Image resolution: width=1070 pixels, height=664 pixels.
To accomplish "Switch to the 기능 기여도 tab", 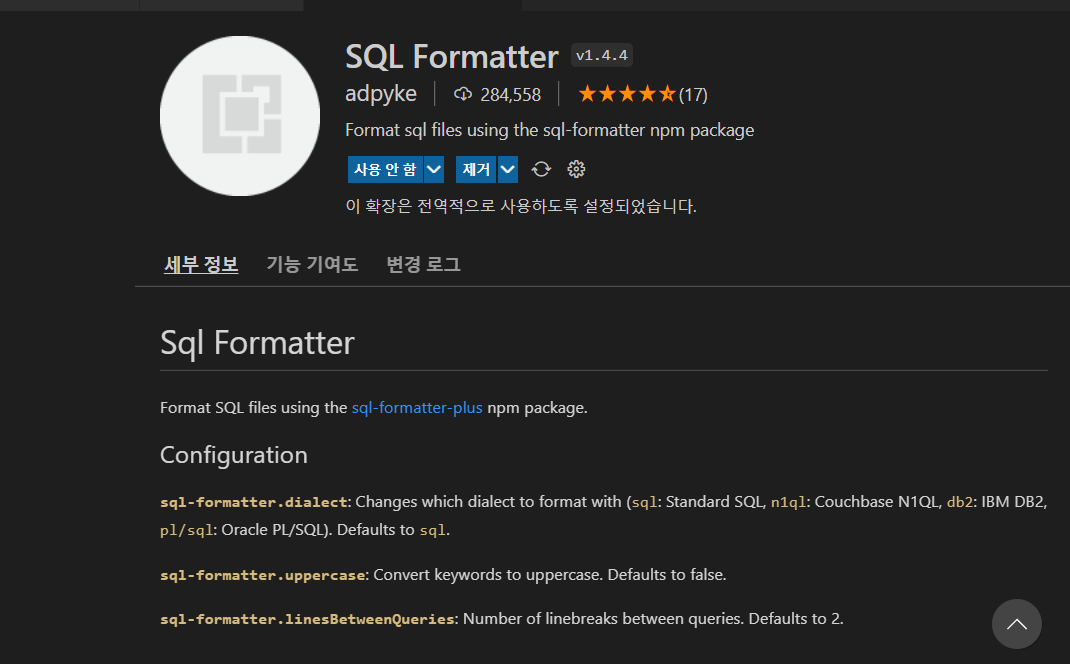I will pos(312,263).
